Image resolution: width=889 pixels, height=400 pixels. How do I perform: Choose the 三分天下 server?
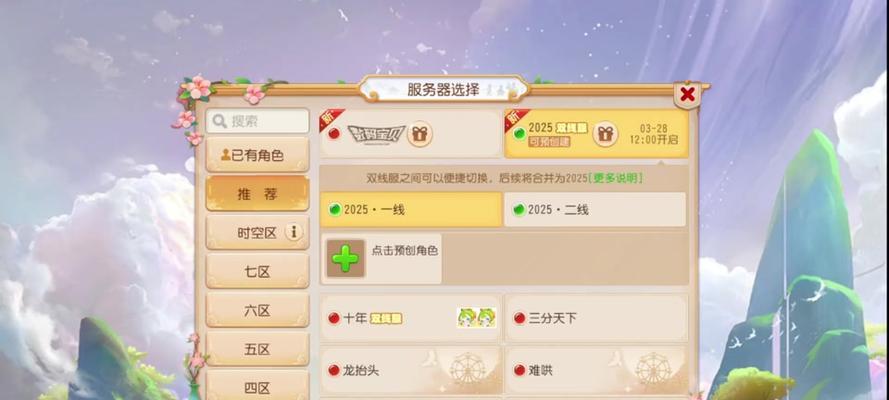pyautogui.click(x=596, y=318)
